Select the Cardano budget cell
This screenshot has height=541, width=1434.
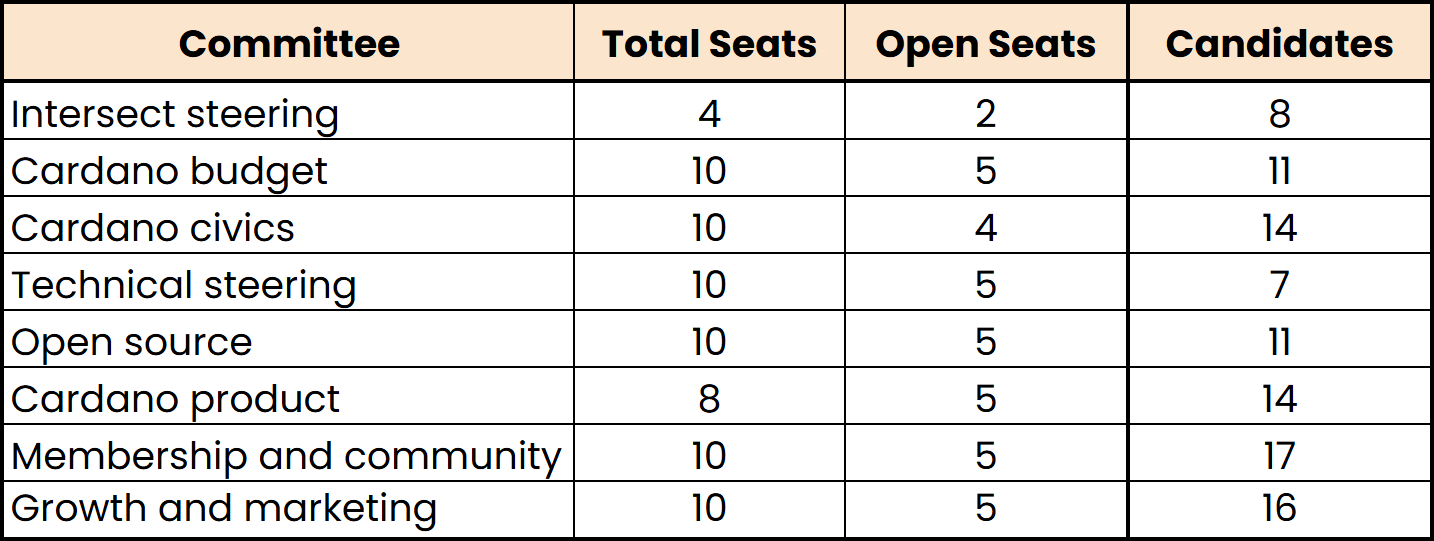(169, 171)
